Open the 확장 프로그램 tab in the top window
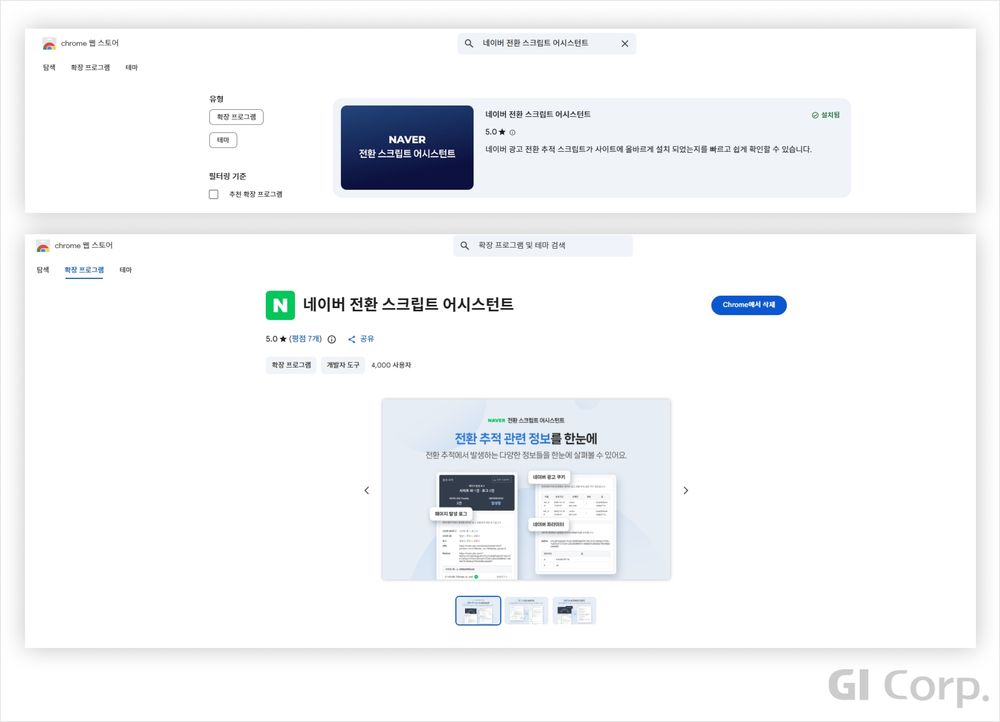Image resolution: width=1000 pixels, height=722 pixels. (x=90, y=68)
